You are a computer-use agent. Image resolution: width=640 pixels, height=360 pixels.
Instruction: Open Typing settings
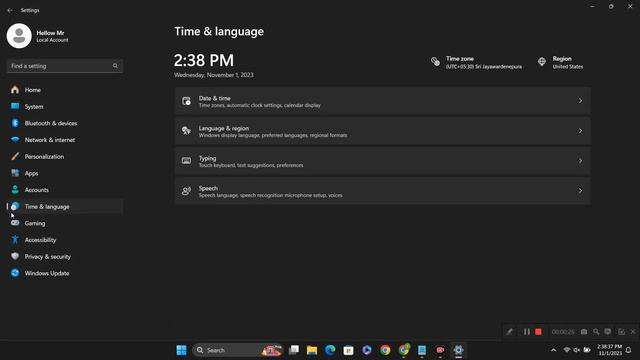click(382, 161)
